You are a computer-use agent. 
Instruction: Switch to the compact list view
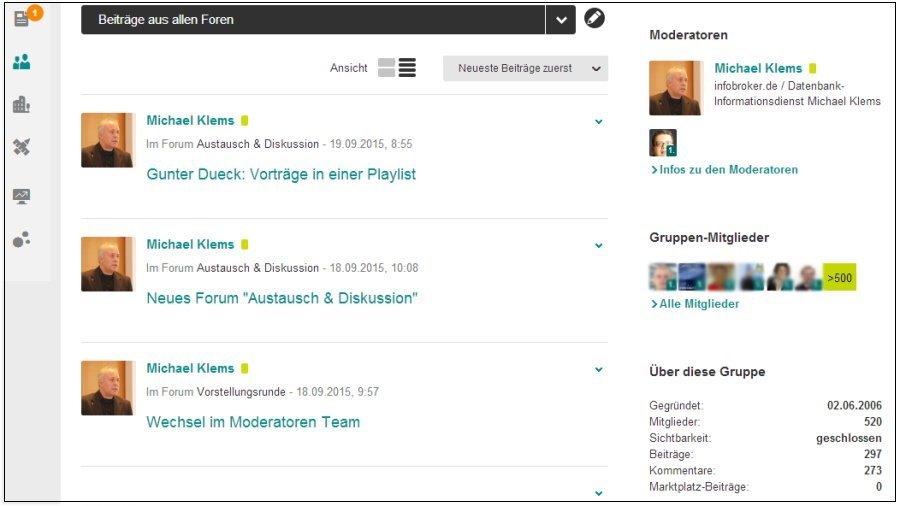pyautogui.click(x=407, y=68)
